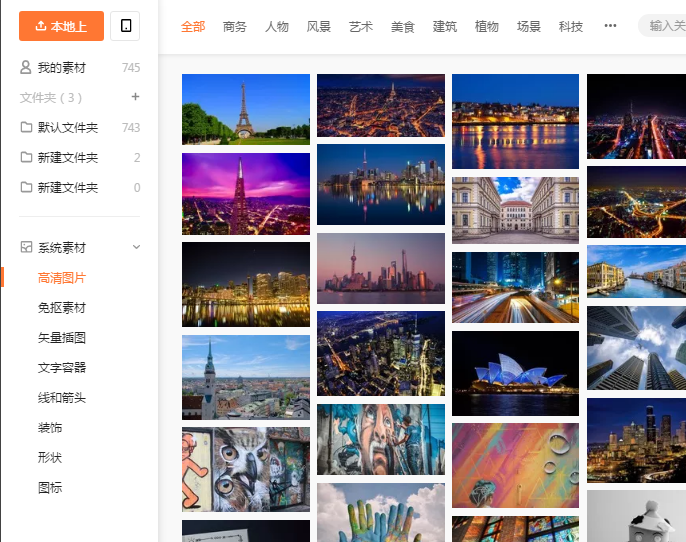Image resolution: width=686 pixels, height=542 pixels.
Task: Select the colorful abstract water drops image
Action: click(515, 465)
